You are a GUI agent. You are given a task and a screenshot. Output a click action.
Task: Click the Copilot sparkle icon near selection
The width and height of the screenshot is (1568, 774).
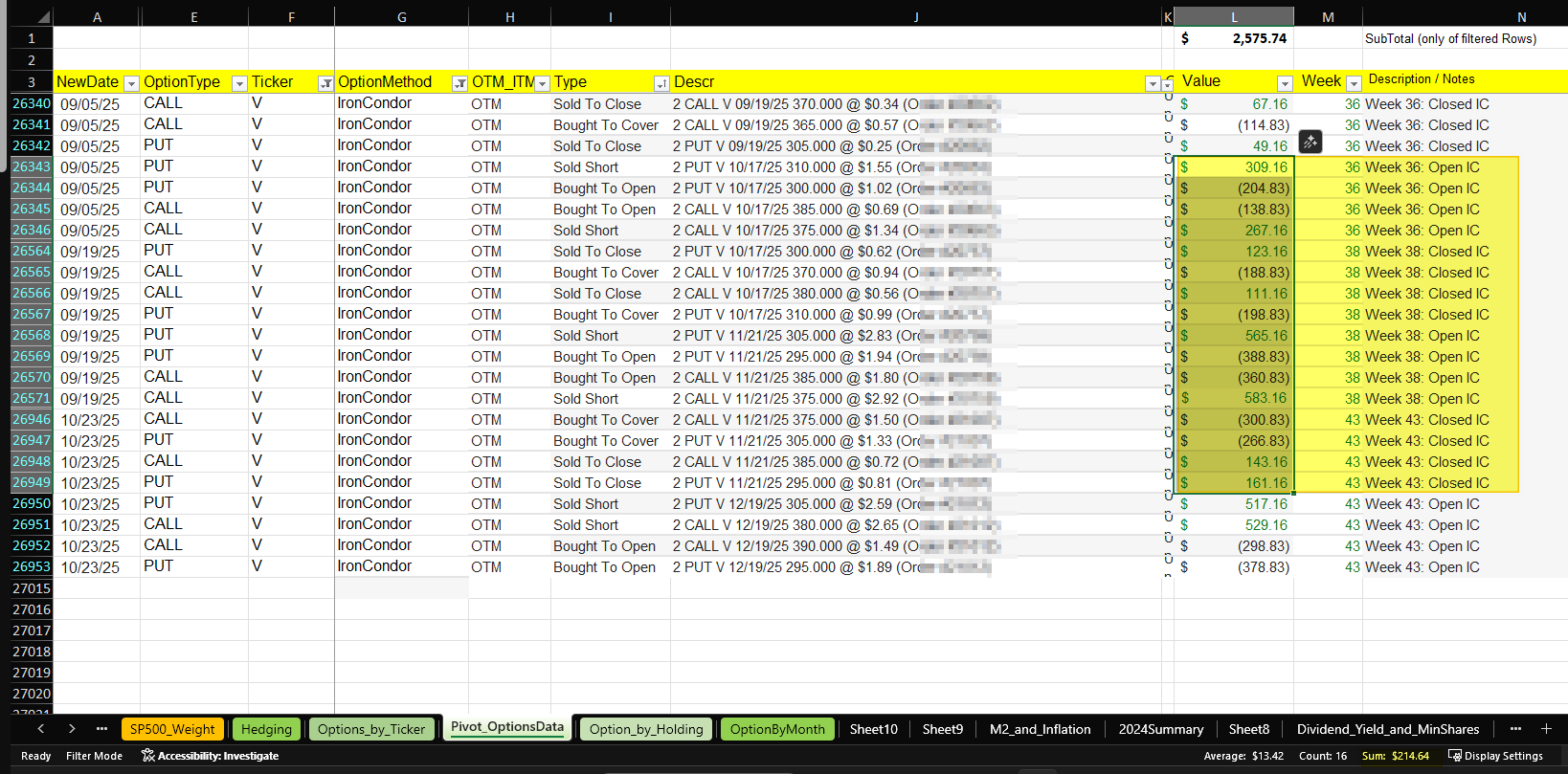tap(1310, 142)
